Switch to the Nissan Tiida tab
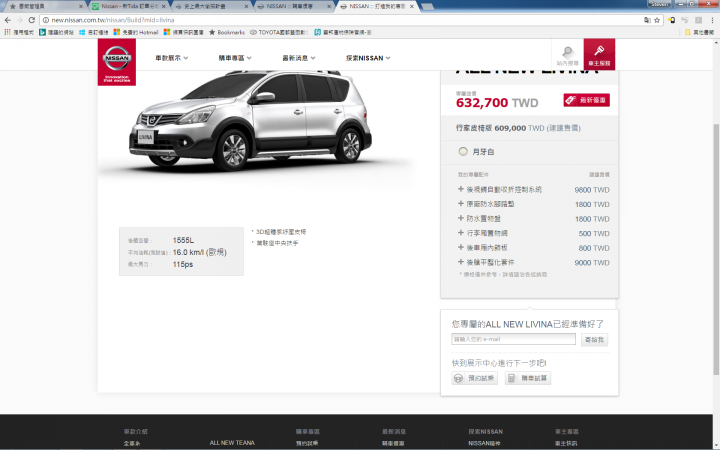 127,6
